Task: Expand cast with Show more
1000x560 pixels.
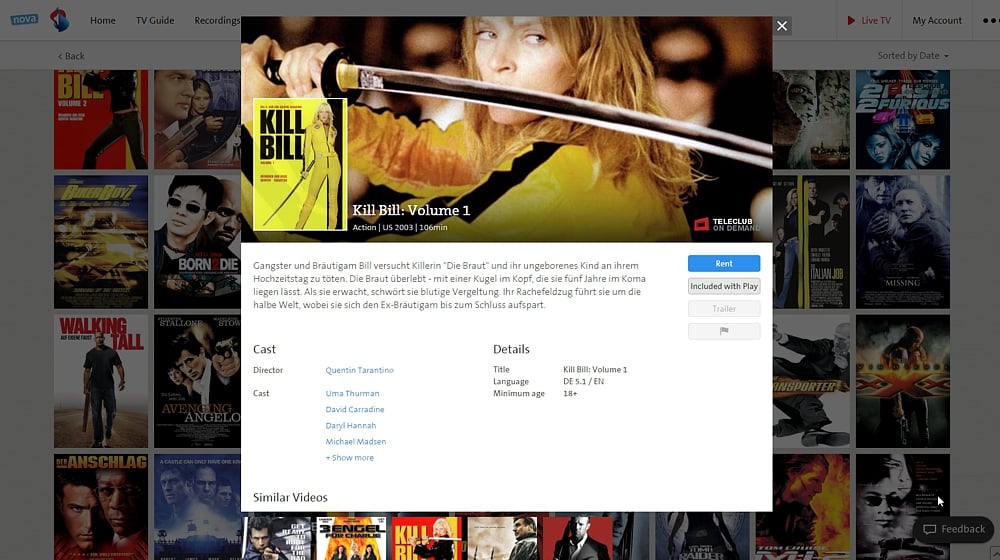Action: pos(349,457)
